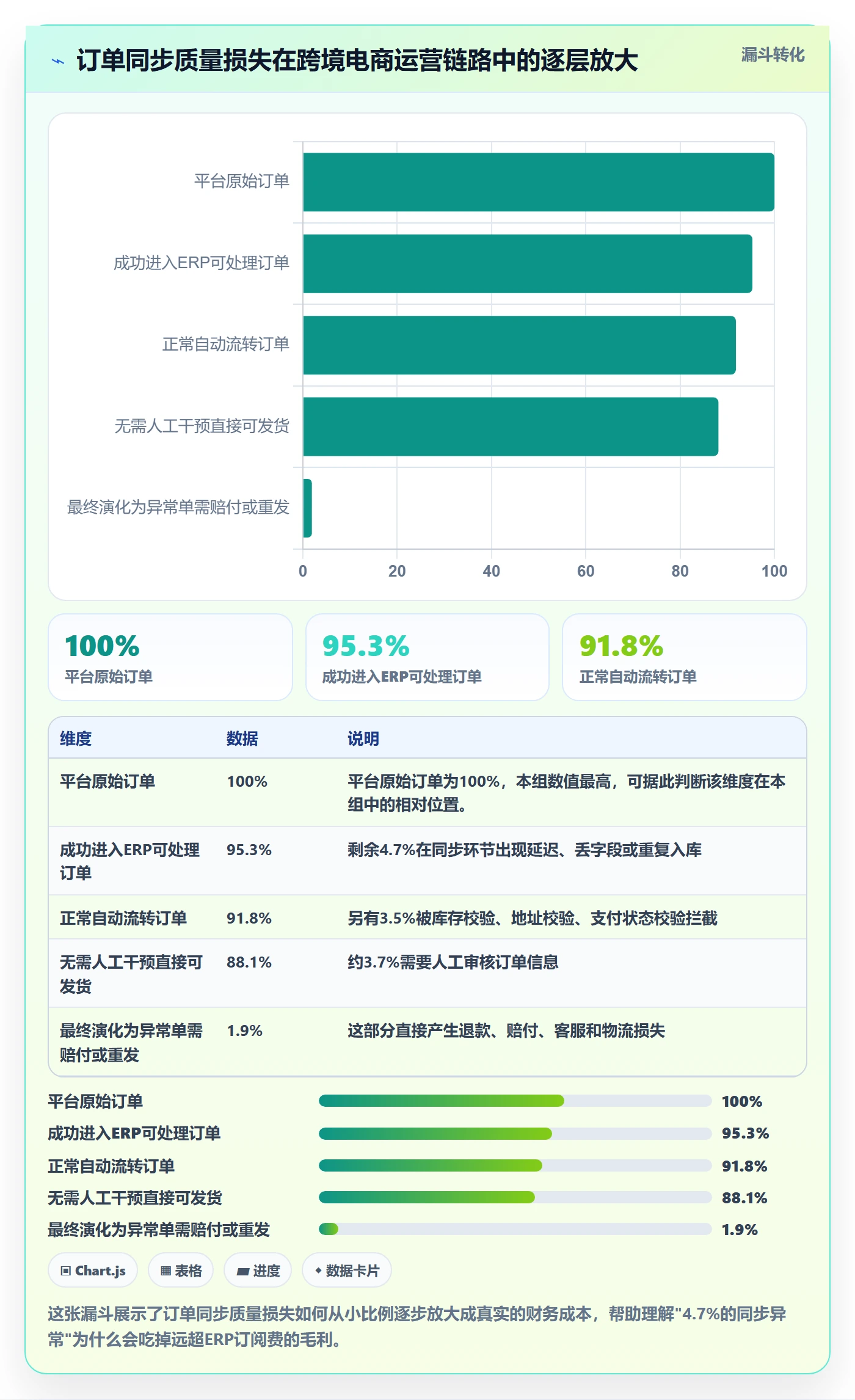Image resolution: width=855 pixels, height=1400 pixels.
Task: Open the 95.3% data card
Action: point(428,657)
